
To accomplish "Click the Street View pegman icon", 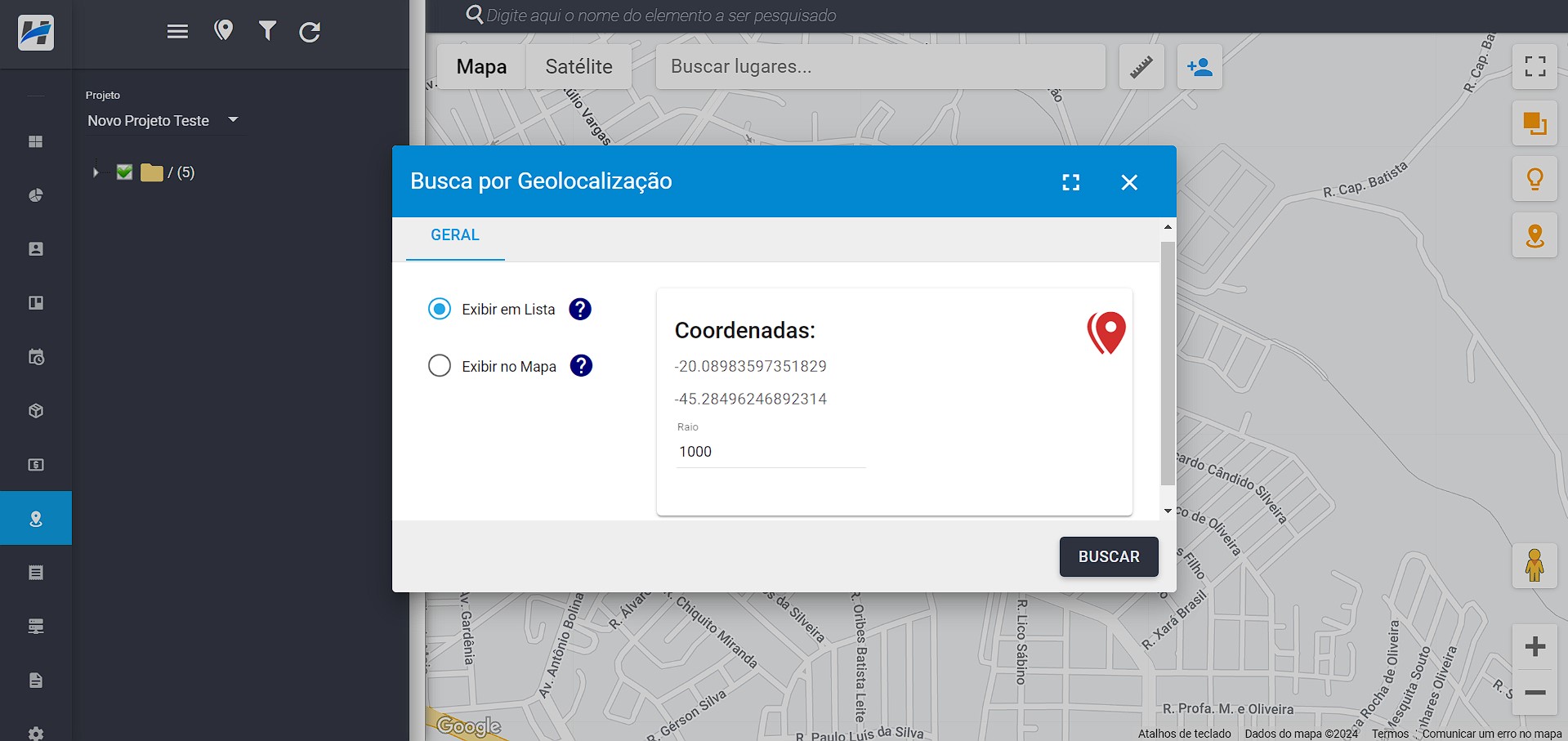I will [x=1534, y=565].
